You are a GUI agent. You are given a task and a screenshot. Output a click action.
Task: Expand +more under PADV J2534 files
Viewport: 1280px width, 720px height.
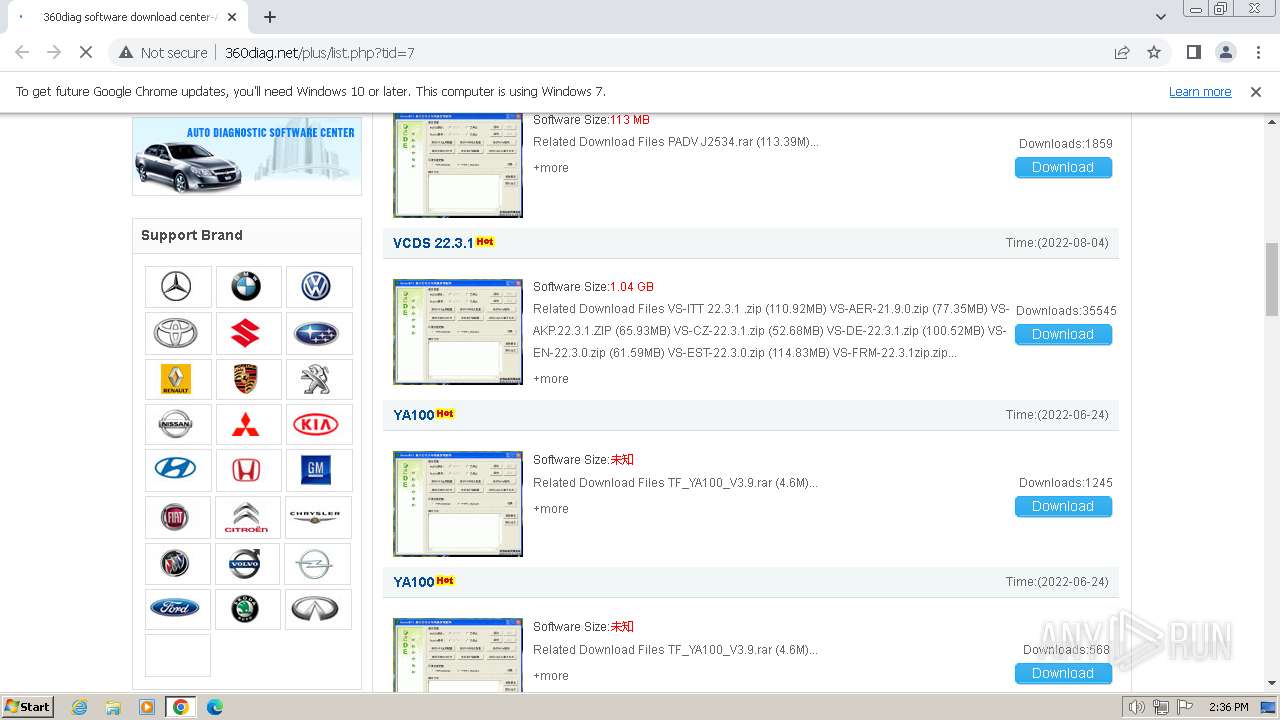coord(551,168)
